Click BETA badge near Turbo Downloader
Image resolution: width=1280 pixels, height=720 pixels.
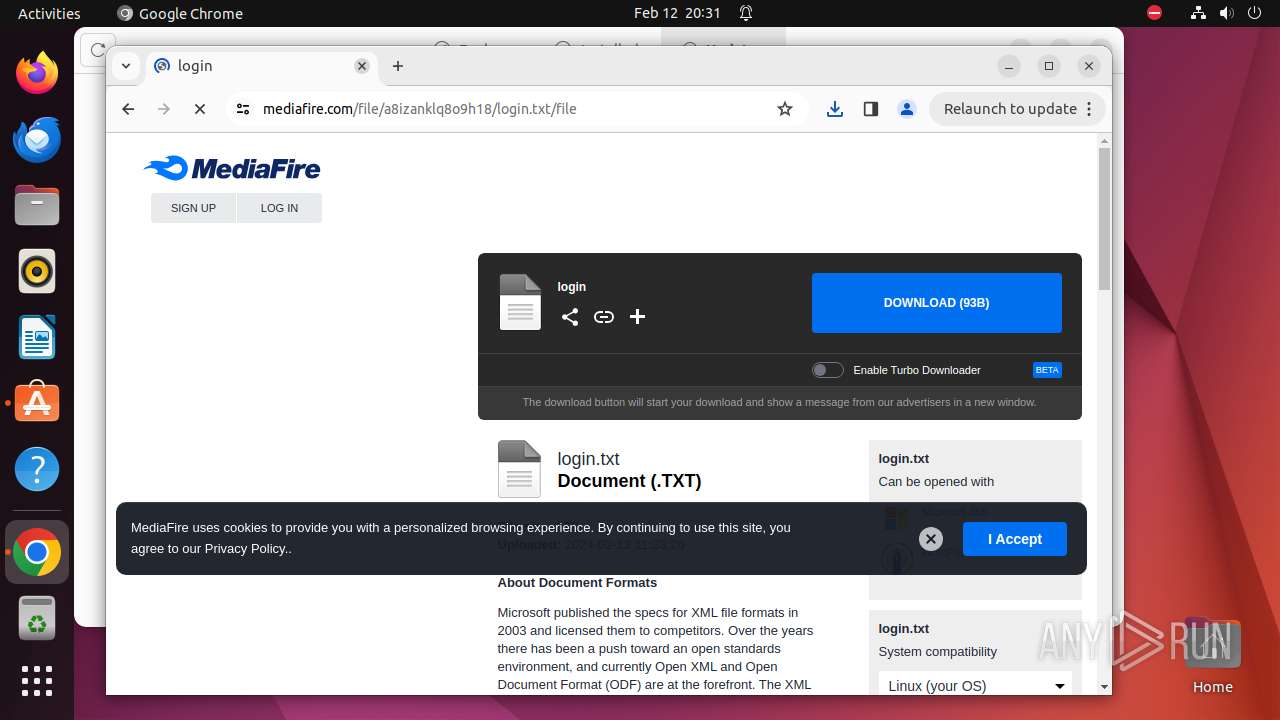point(1047,370)
